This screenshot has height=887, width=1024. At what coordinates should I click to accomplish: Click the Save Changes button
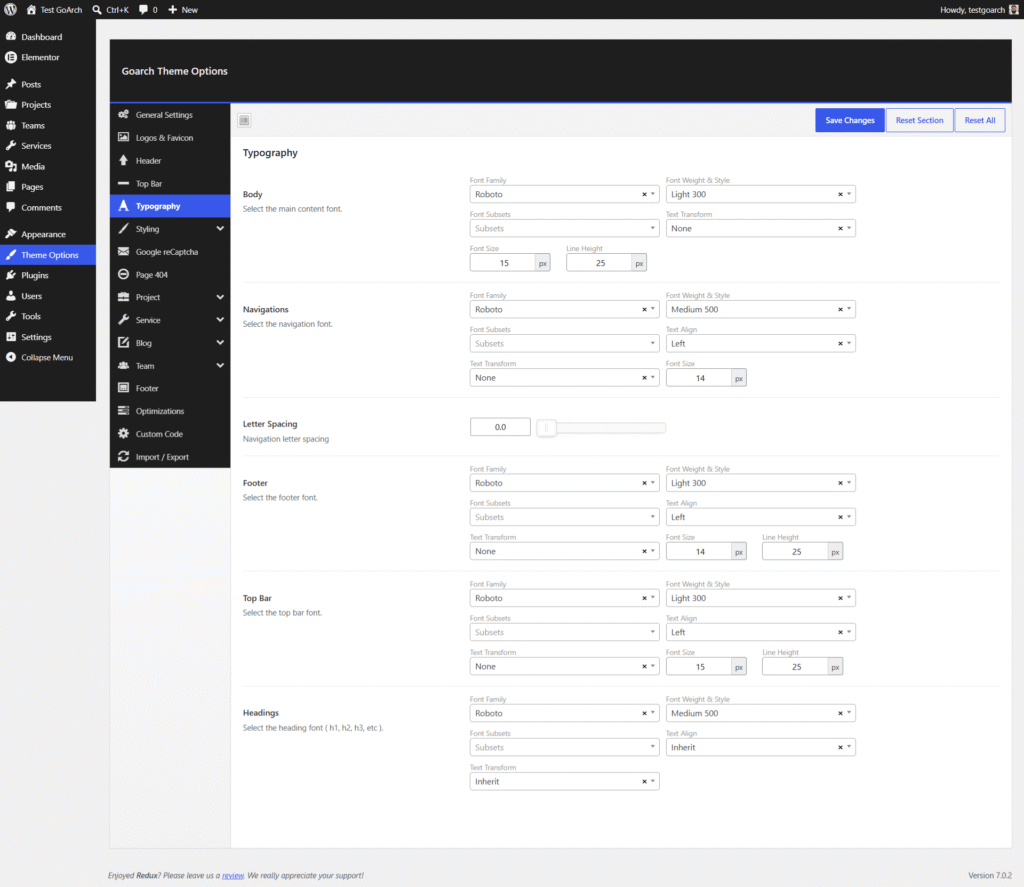click(x=850, y=120)
